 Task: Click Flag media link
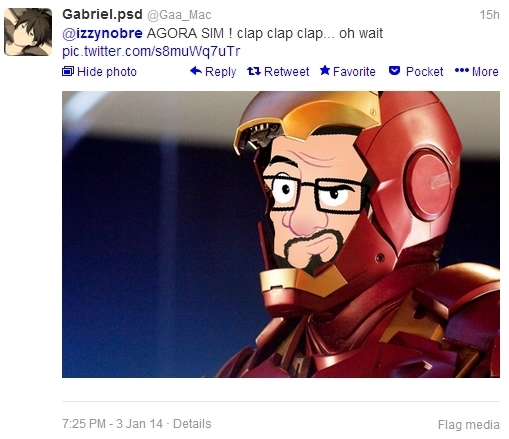tap(469, 425)
